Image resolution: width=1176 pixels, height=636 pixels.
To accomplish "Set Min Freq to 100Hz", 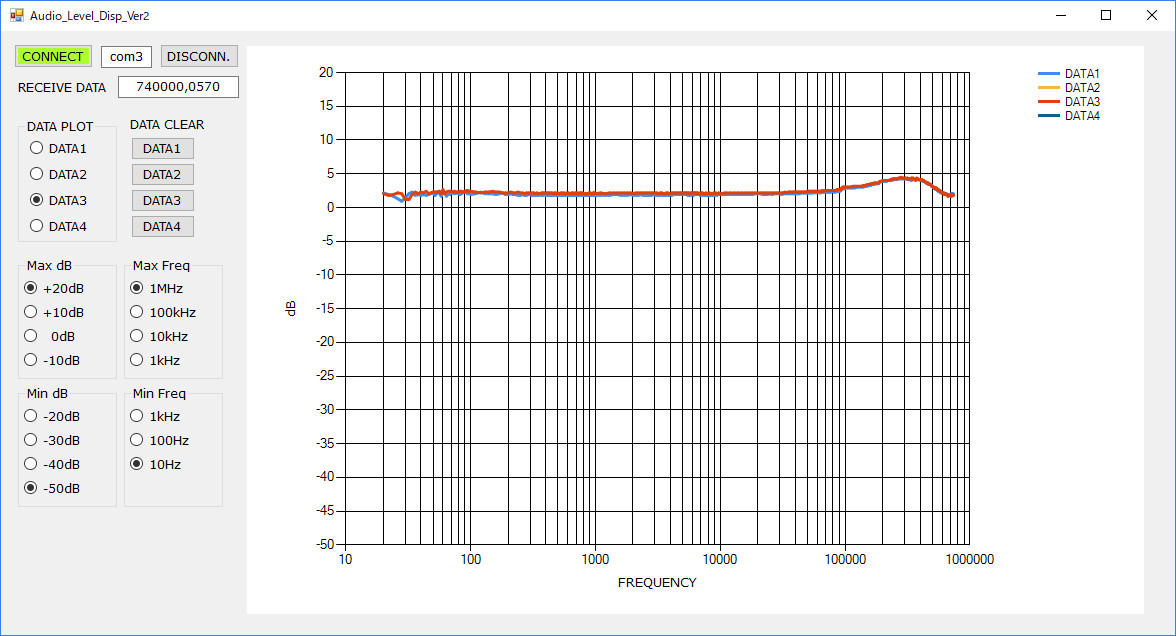I will point(137,440).
